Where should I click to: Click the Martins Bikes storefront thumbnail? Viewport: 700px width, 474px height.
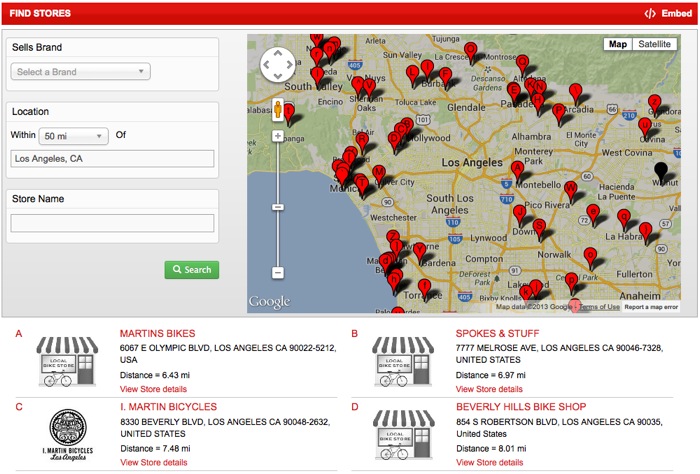click(x=67, y=362)
